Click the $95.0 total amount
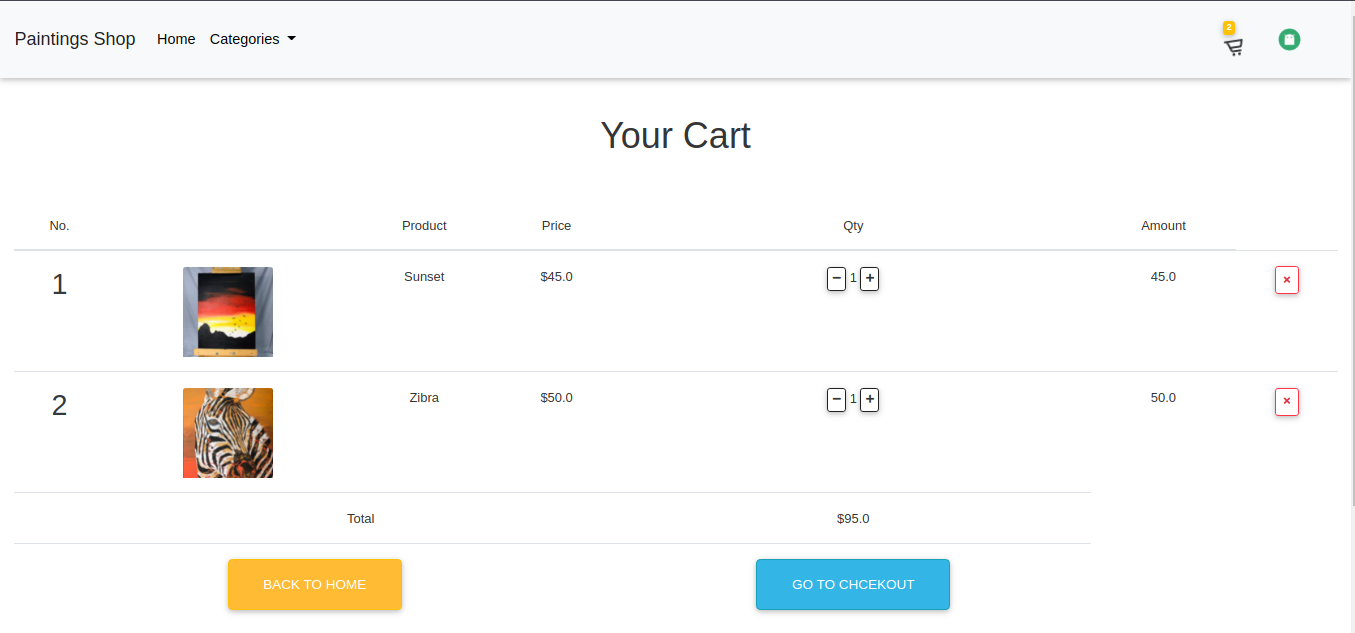The width and height of the screenshot is (1355, 633). click(x=853, y=519)
